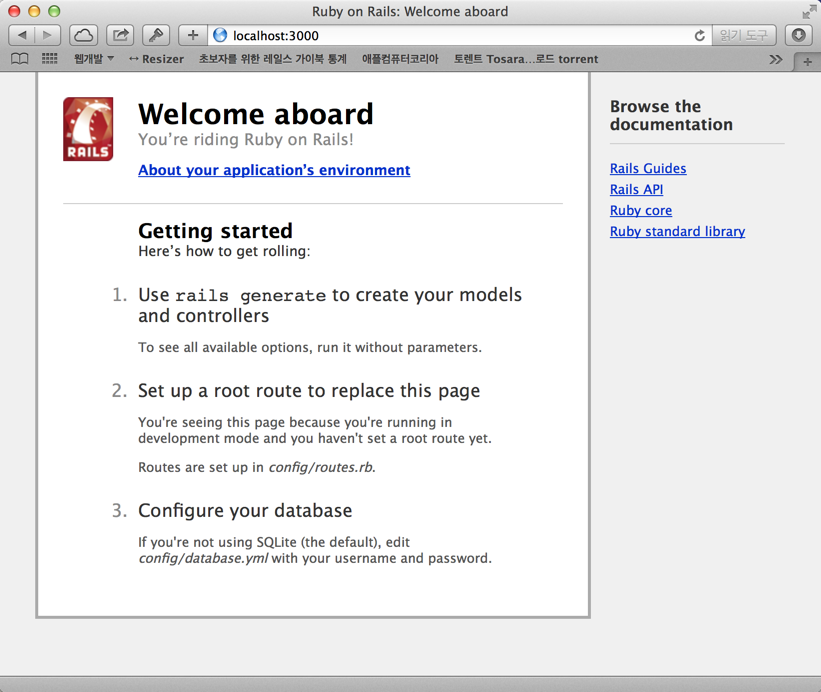Click the Share toolbar button
The height and width of the screenshot is (692, 821).
[x=120, y=35]
